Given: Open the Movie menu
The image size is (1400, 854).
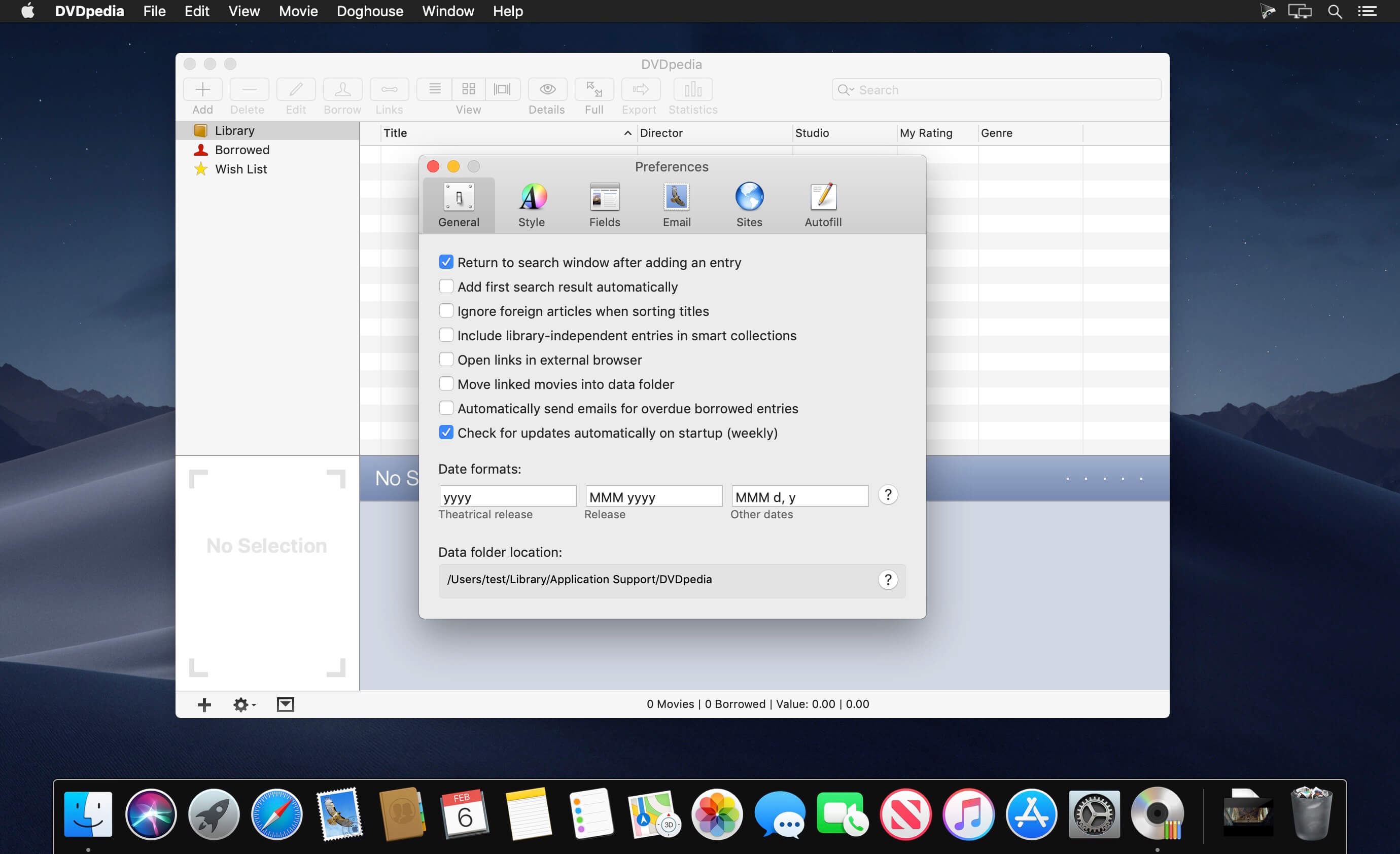Looking at the screenshot, I should pyautogui.click(x=298, y=11).
